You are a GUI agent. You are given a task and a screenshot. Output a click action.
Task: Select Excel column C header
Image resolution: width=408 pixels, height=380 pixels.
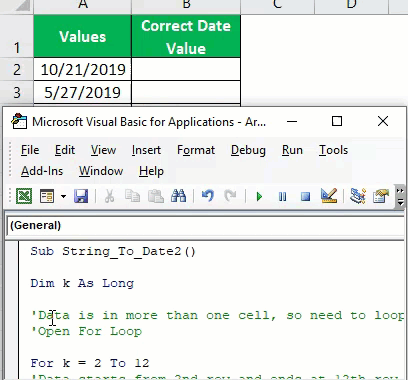[x=277, y=6]
